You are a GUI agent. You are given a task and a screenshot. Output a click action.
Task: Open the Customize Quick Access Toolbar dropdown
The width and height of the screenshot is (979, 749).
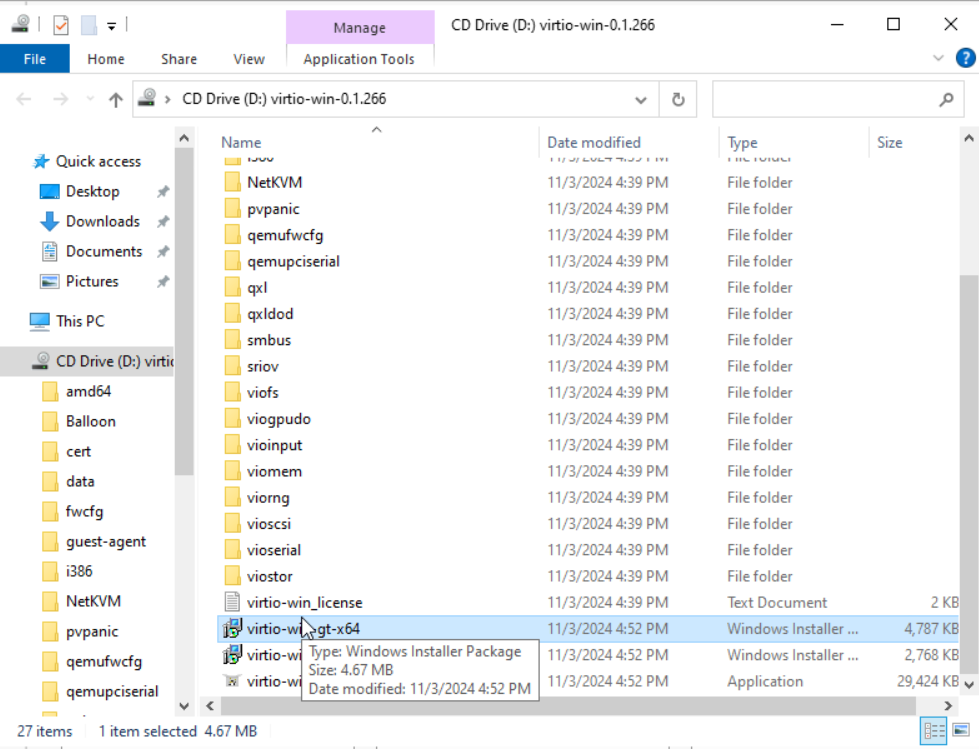(x=111, y=26)
